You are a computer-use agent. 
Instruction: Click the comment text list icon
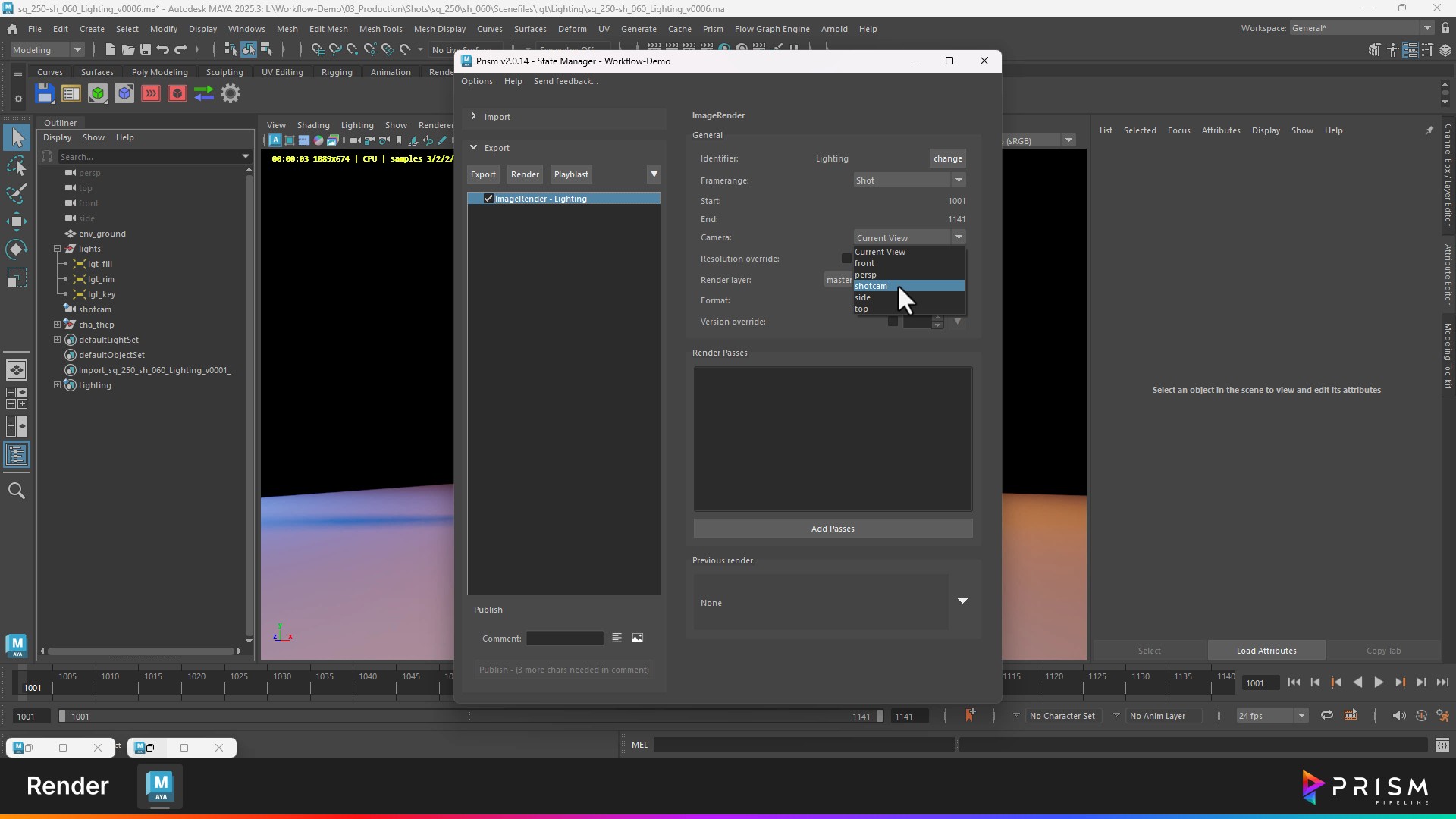(x=617, y=639)
